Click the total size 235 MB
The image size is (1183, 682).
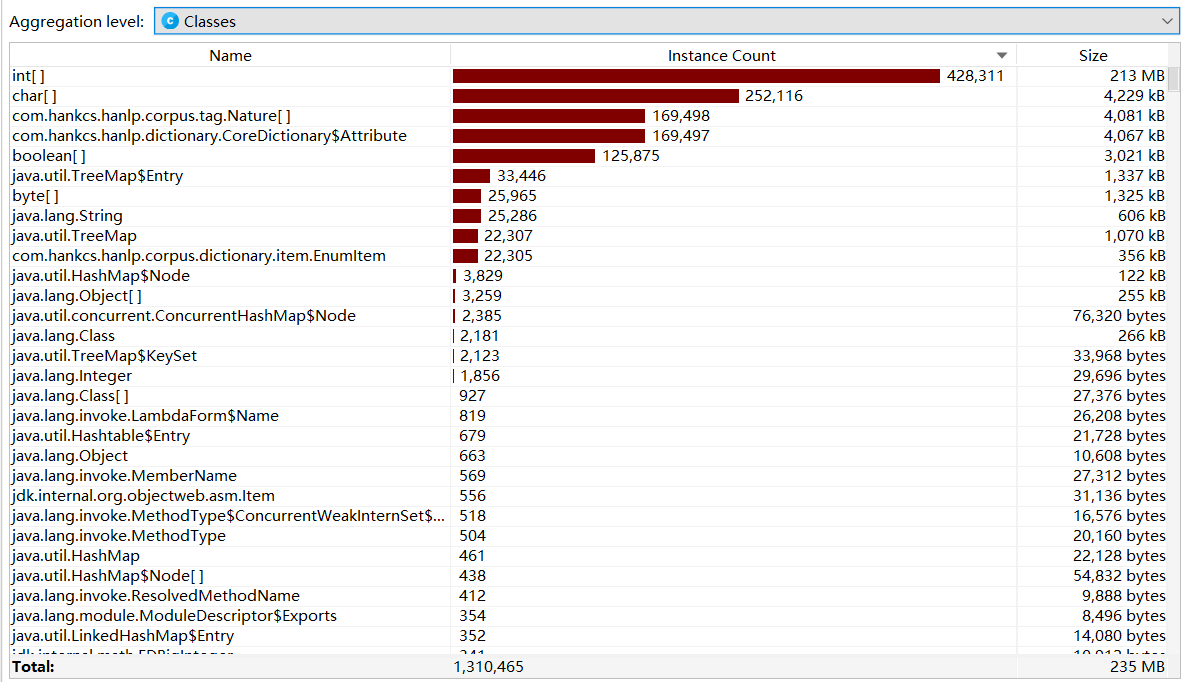click(1137, 667)
